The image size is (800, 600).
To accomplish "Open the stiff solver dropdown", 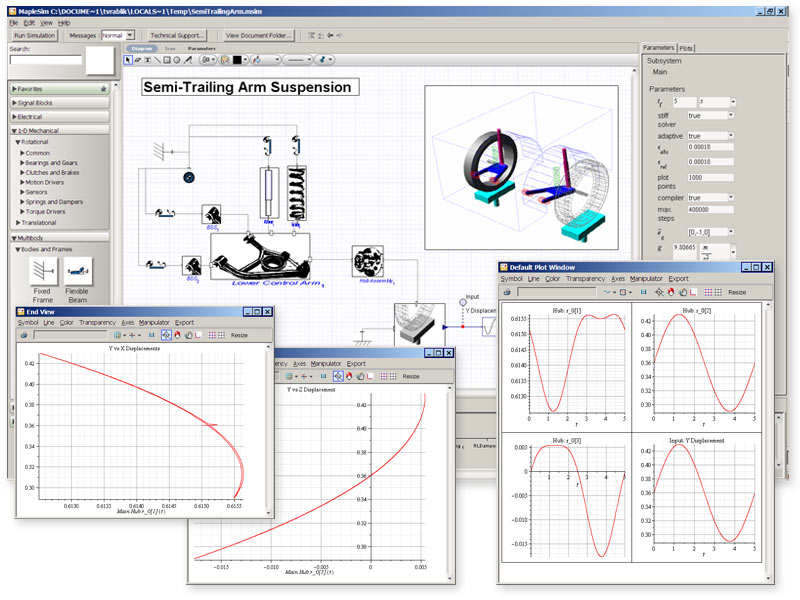I will tap(733, 115).
